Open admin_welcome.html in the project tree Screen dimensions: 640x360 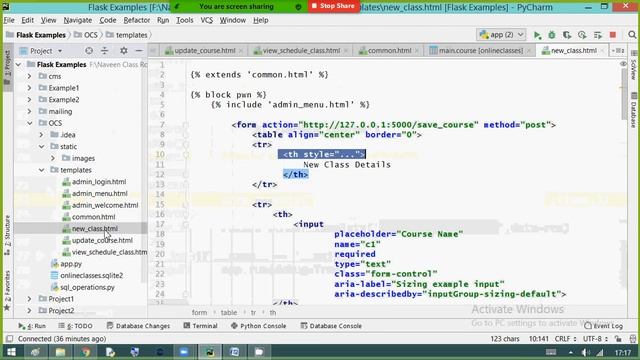pyautogui.click(x=105, y=205)
